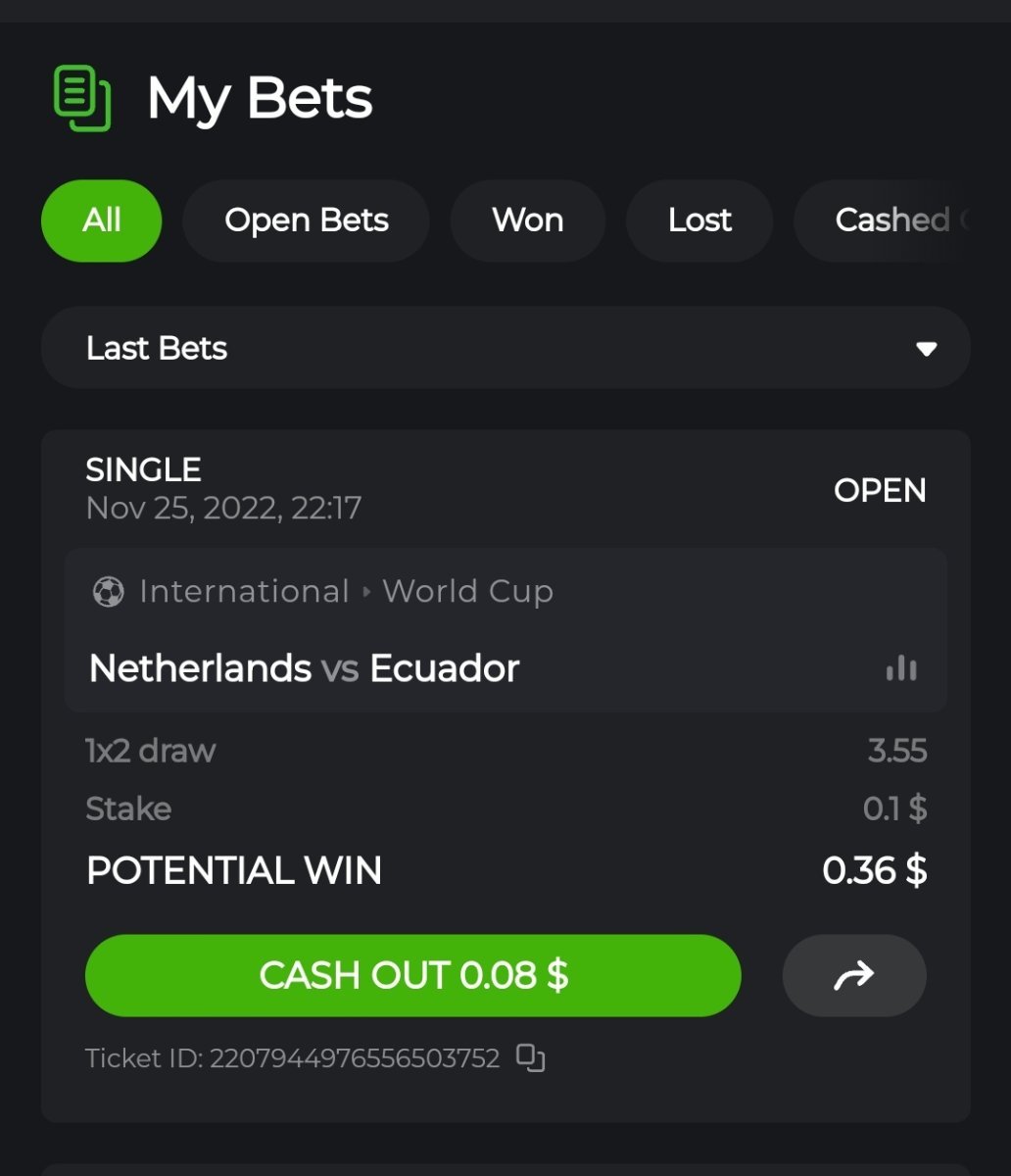1011x1176 pixels.
Task: Click the soccer ball sport icon
Action: pyautogui.click(x=108, y=592)
